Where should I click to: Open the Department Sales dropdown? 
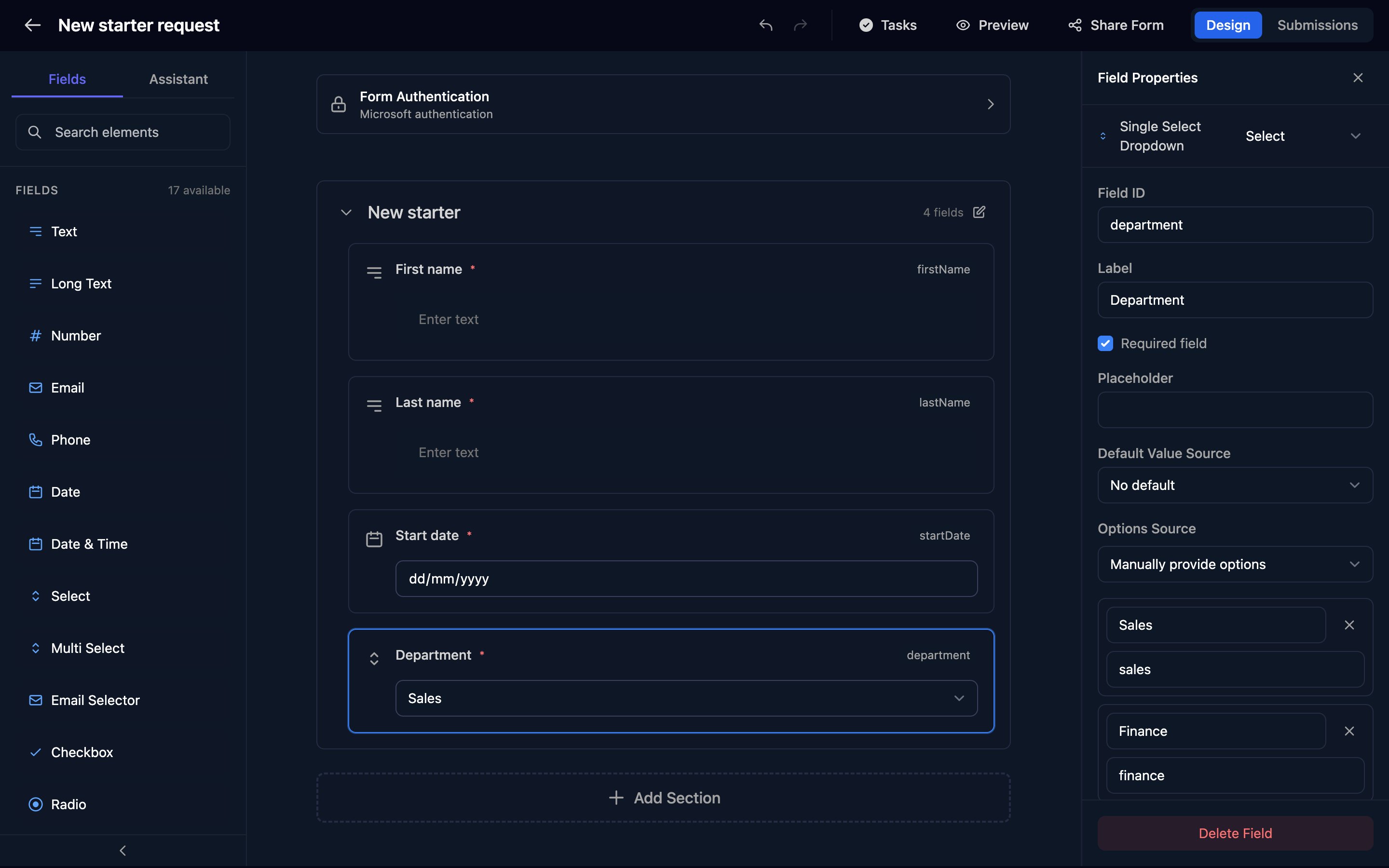click(686, 698)
